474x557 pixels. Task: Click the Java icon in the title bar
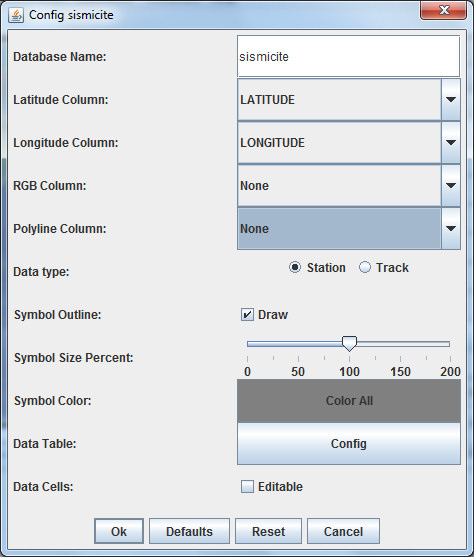tap(16, 15)
